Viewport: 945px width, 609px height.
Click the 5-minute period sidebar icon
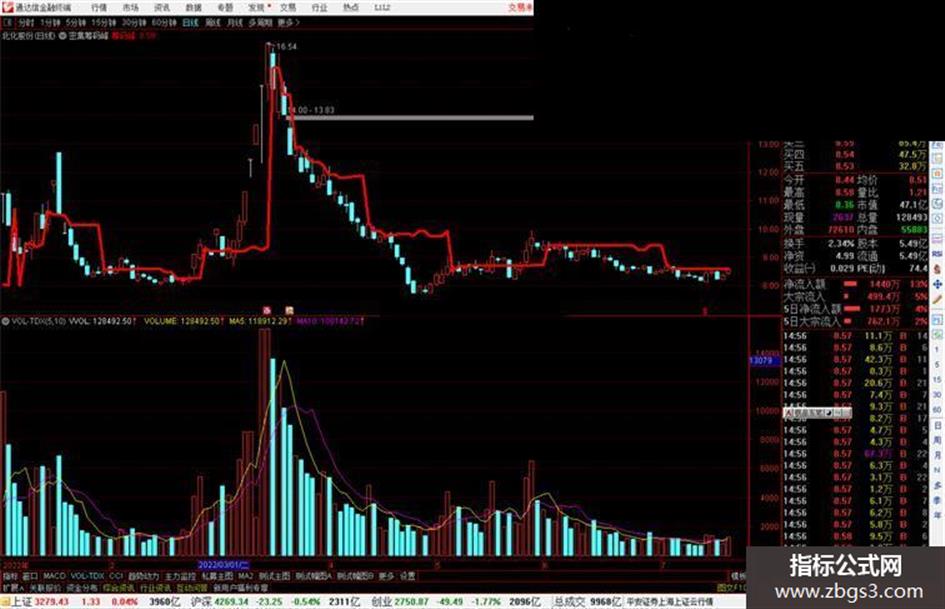click(x=937, y=364)
